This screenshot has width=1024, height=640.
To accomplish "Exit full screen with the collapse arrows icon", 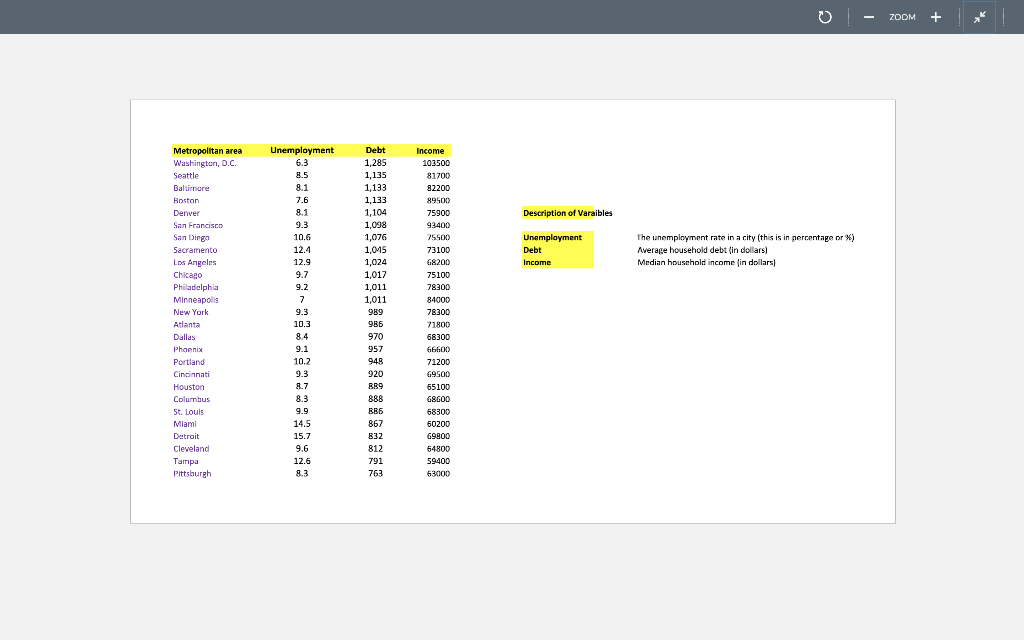I will (980, 17).
